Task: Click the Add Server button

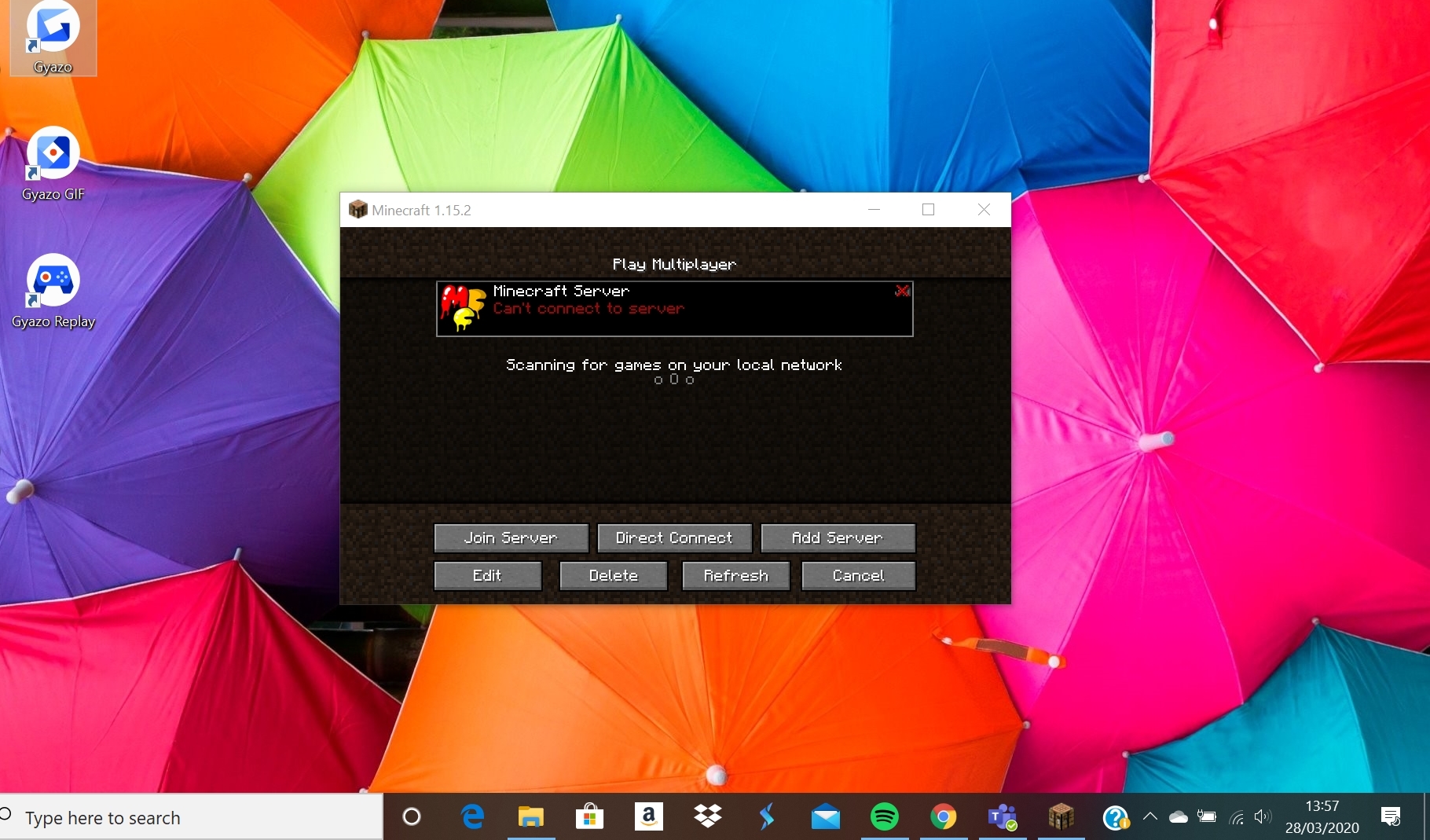Action: pyautogui.click(x=838, y=538)
